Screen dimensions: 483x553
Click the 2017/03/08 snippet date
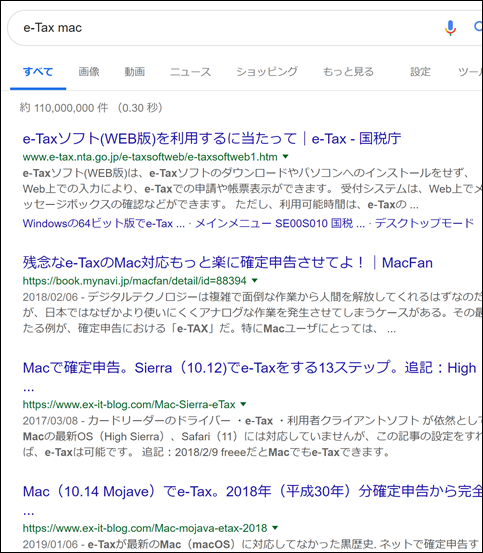(x=50, y=420)
